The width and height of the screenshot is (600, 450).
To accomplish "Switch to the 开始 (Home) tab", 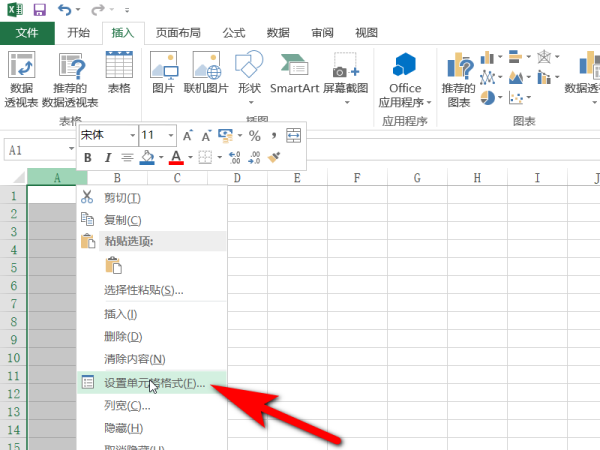I will tap(78, 33).
